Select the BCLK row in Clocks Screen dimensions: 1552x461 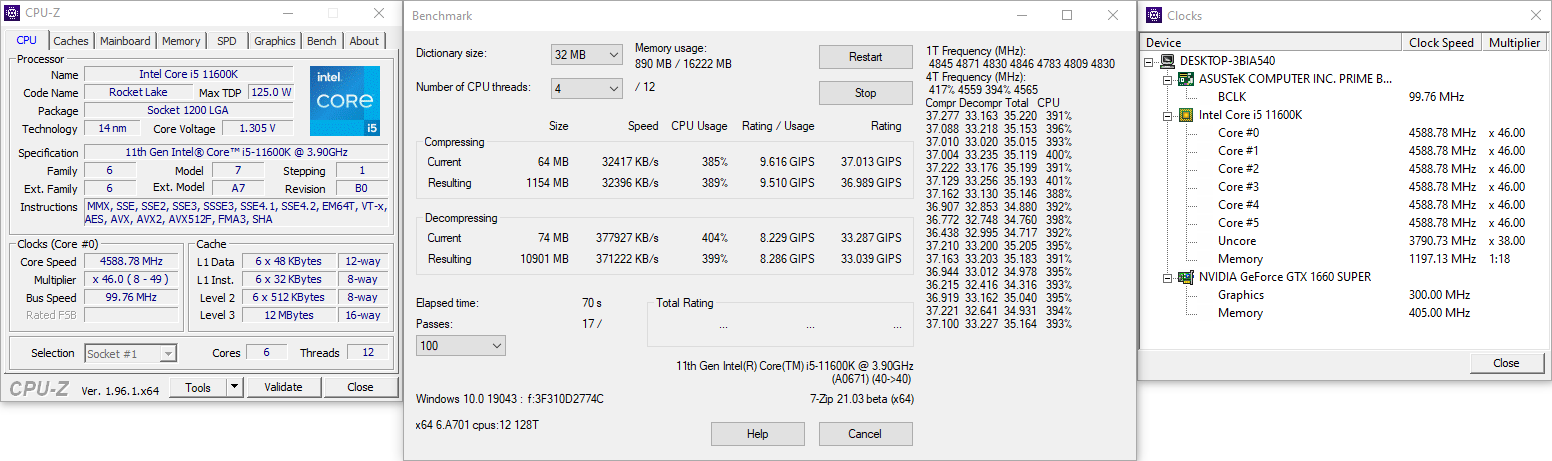(1345, 97)
